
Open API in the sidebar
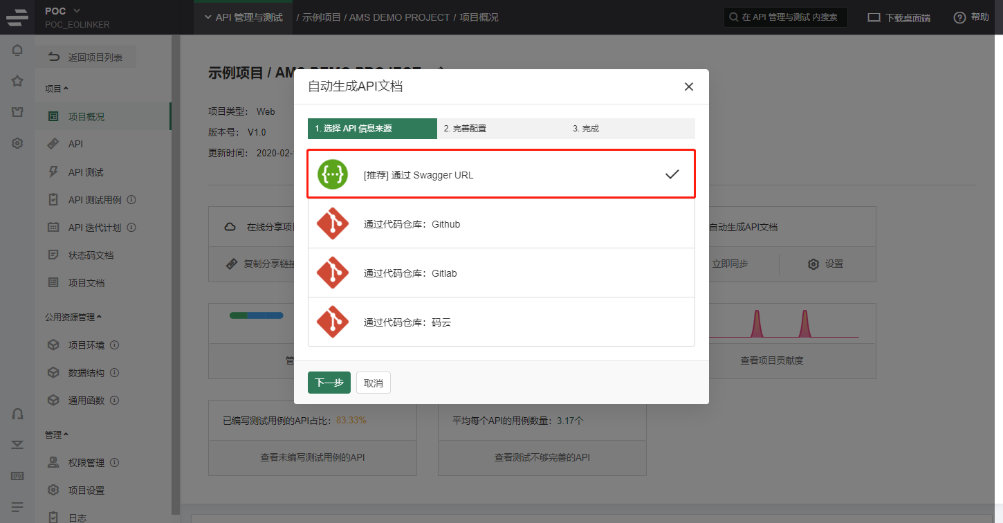tap(103, 144)
